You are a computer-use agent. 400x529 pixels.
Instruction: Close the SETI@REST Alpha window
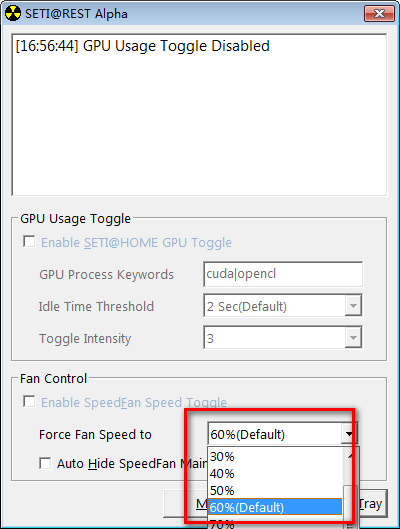pos(379,13)
